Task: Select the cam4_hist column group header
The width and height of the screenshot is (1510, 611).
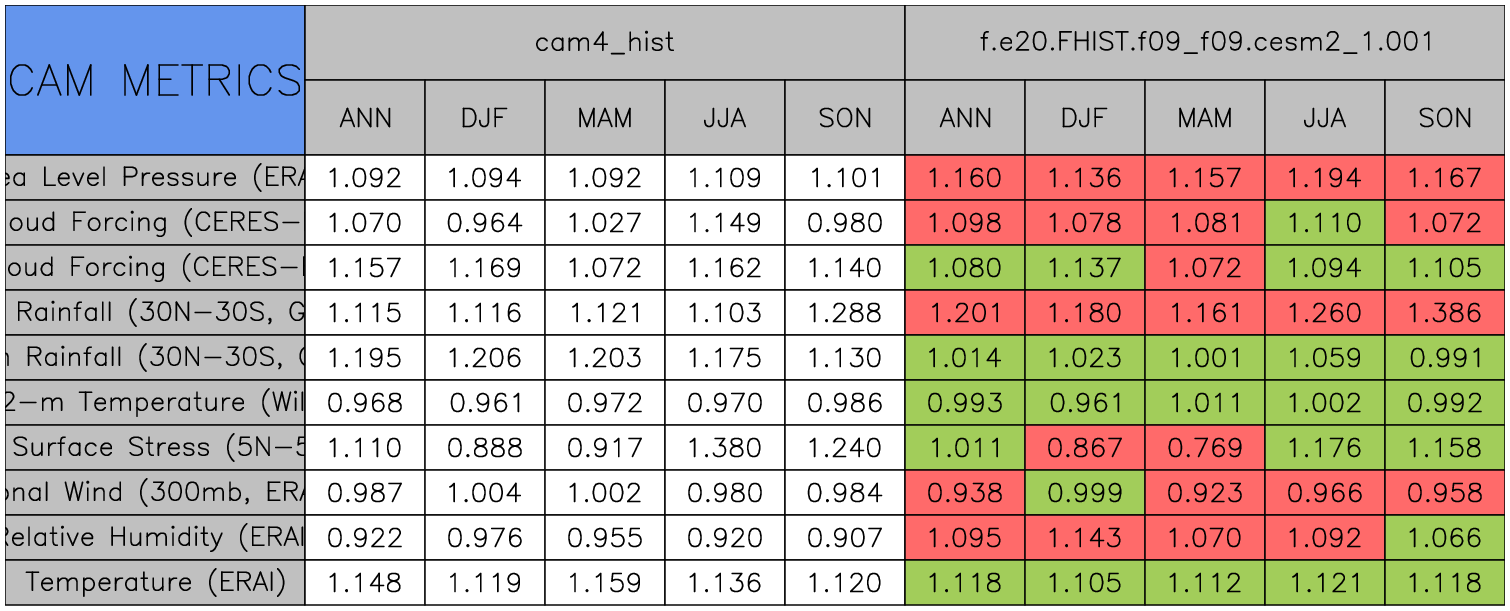Action: (x=604, y=42)
